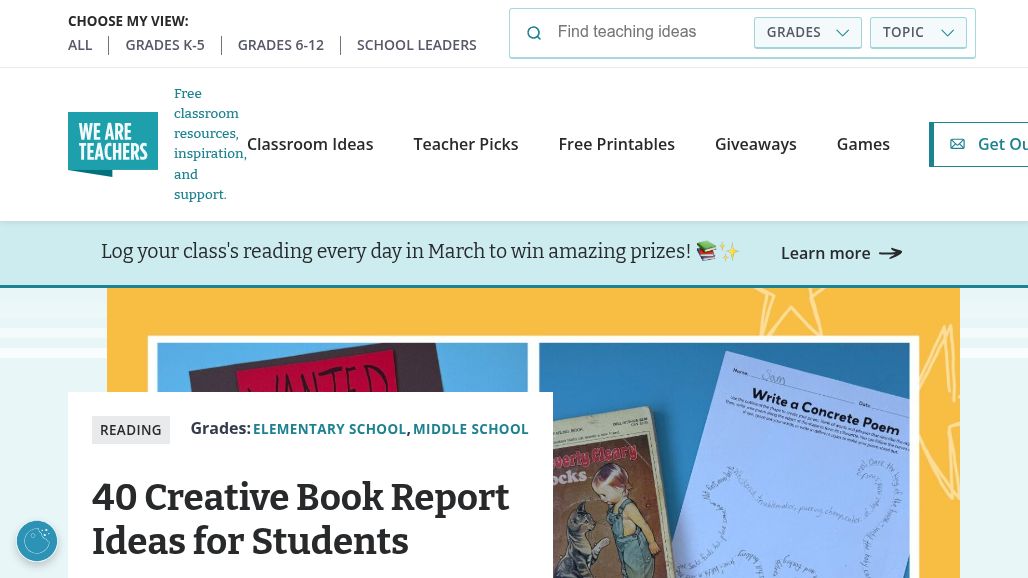
Task: Select the All view option
Action: [80, 45]
